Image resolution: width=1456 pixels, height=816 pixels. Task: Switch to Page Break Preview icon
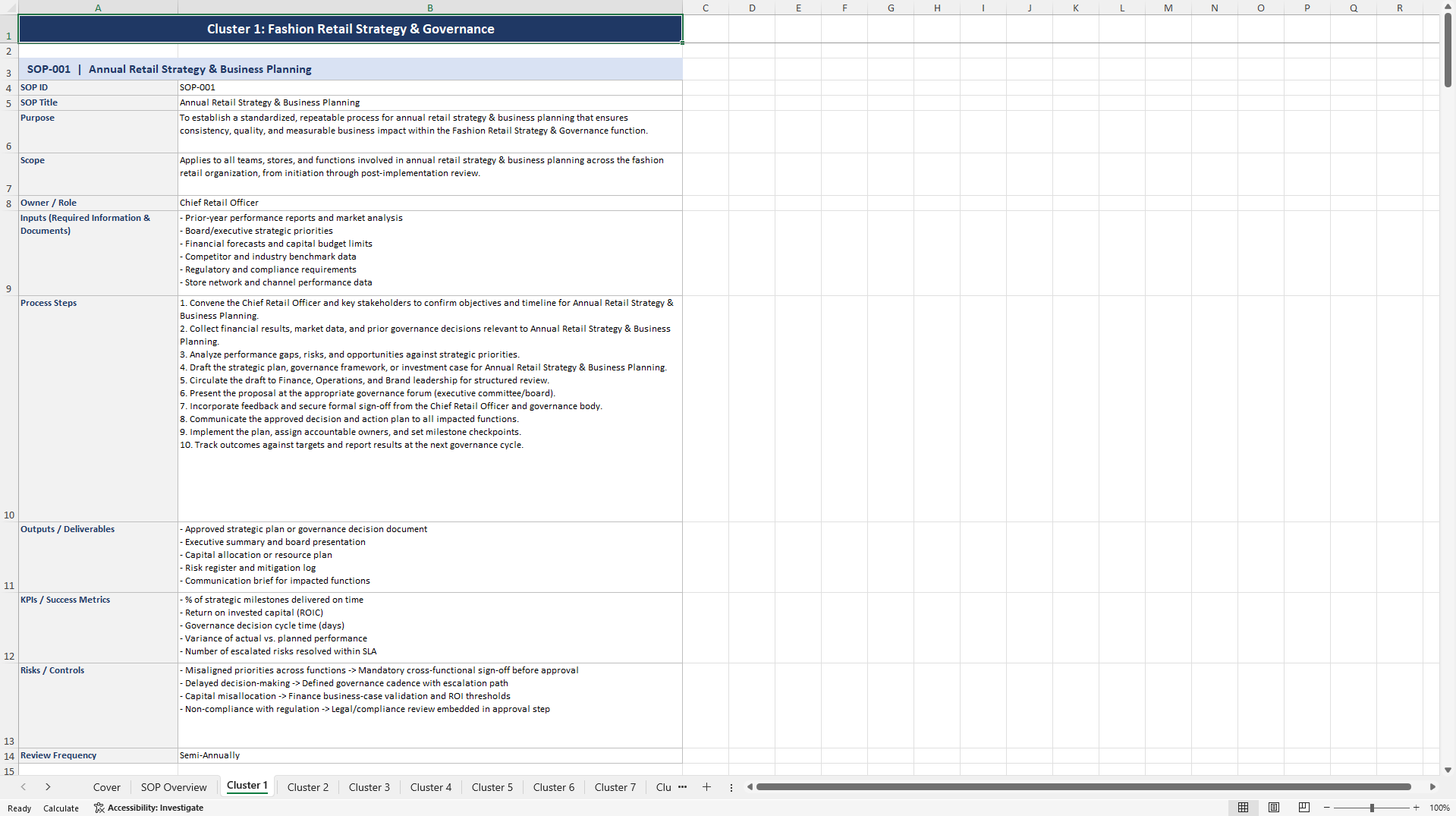[1304, 808]
